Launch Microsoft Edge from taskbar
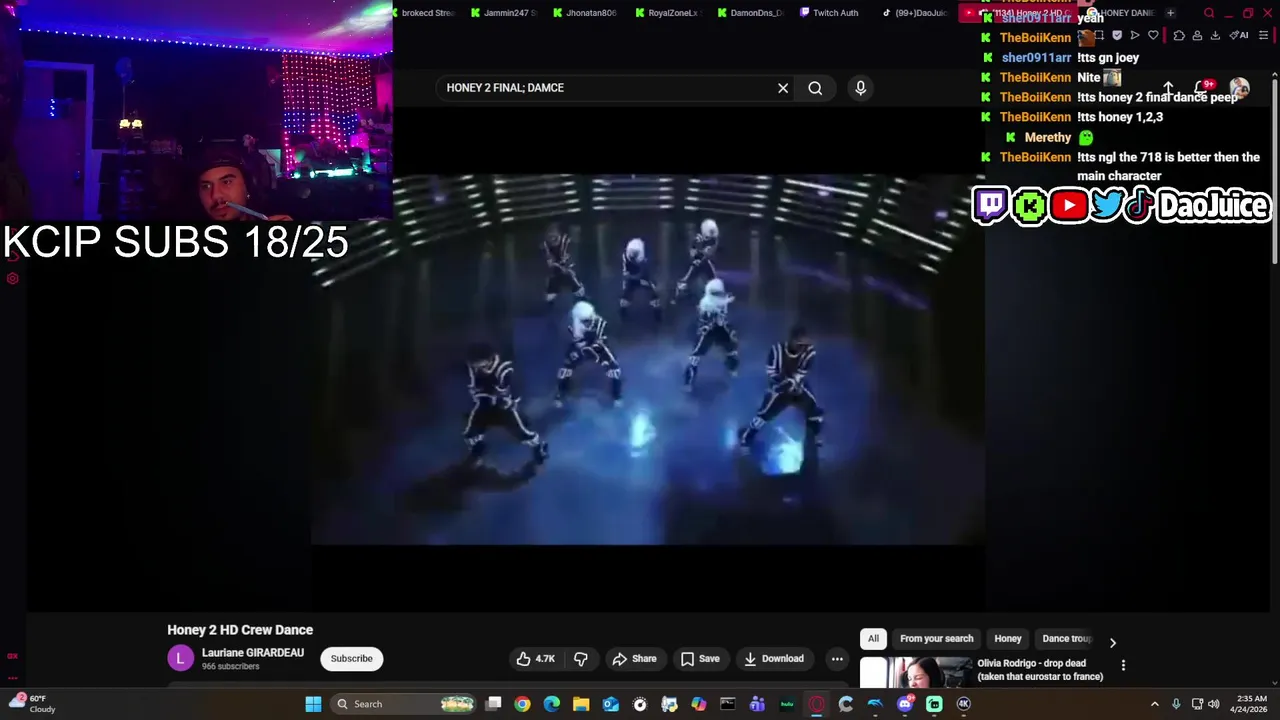This screenshot has height=720, width=1280. point(552,704)
